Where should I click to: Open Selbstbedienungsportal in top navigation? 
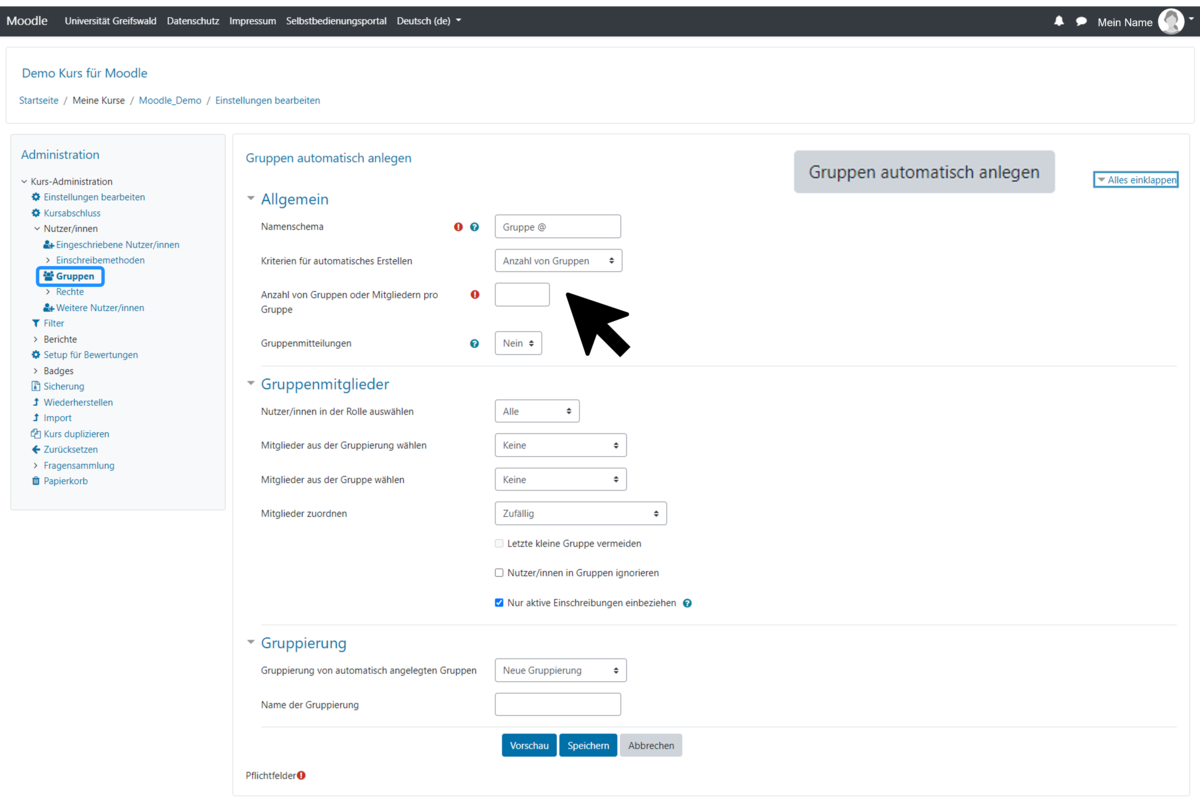[x=336, y=21]
